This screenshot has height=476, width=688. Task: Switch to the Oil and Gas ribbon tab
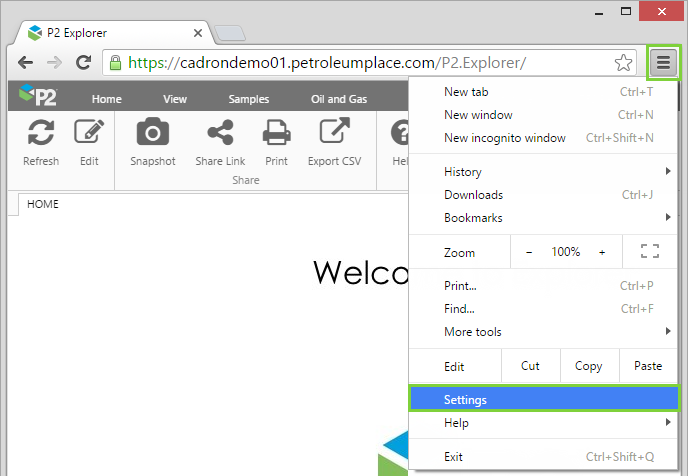339,99
